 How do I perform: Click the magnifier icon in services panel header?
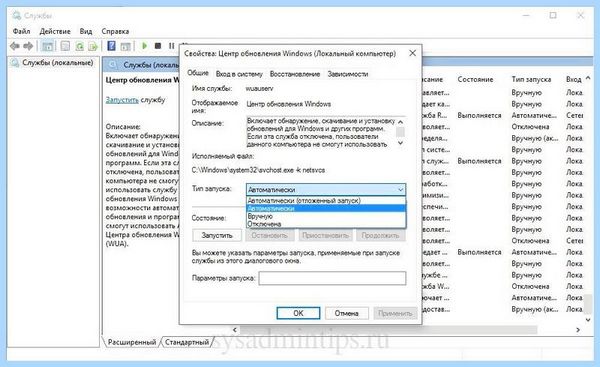(112, 65)
